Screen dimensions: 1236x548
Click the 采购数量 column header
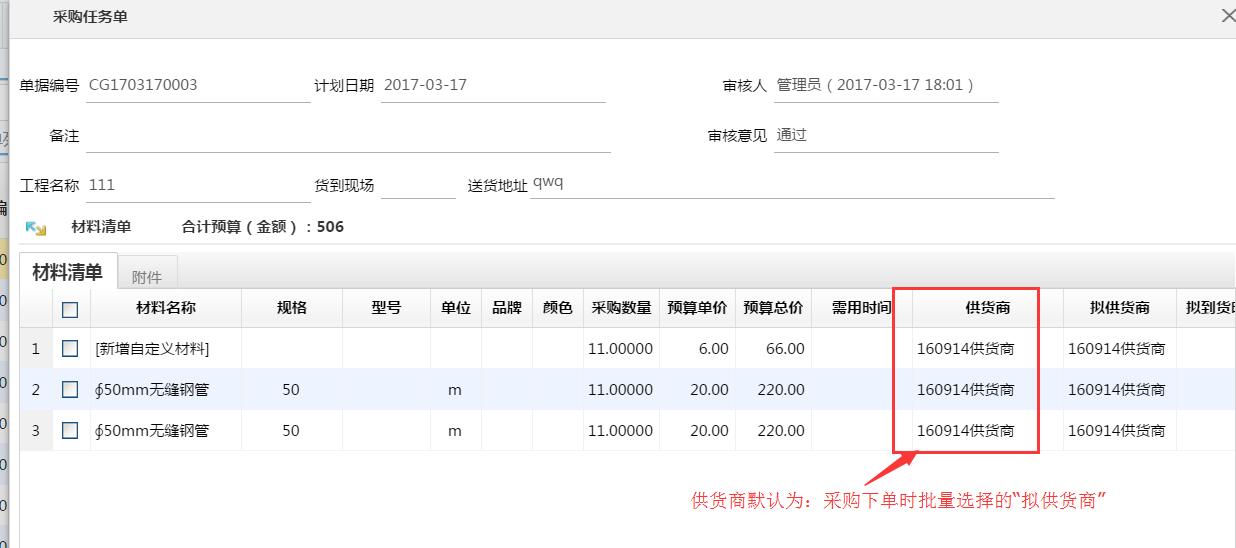coord(621,308)
